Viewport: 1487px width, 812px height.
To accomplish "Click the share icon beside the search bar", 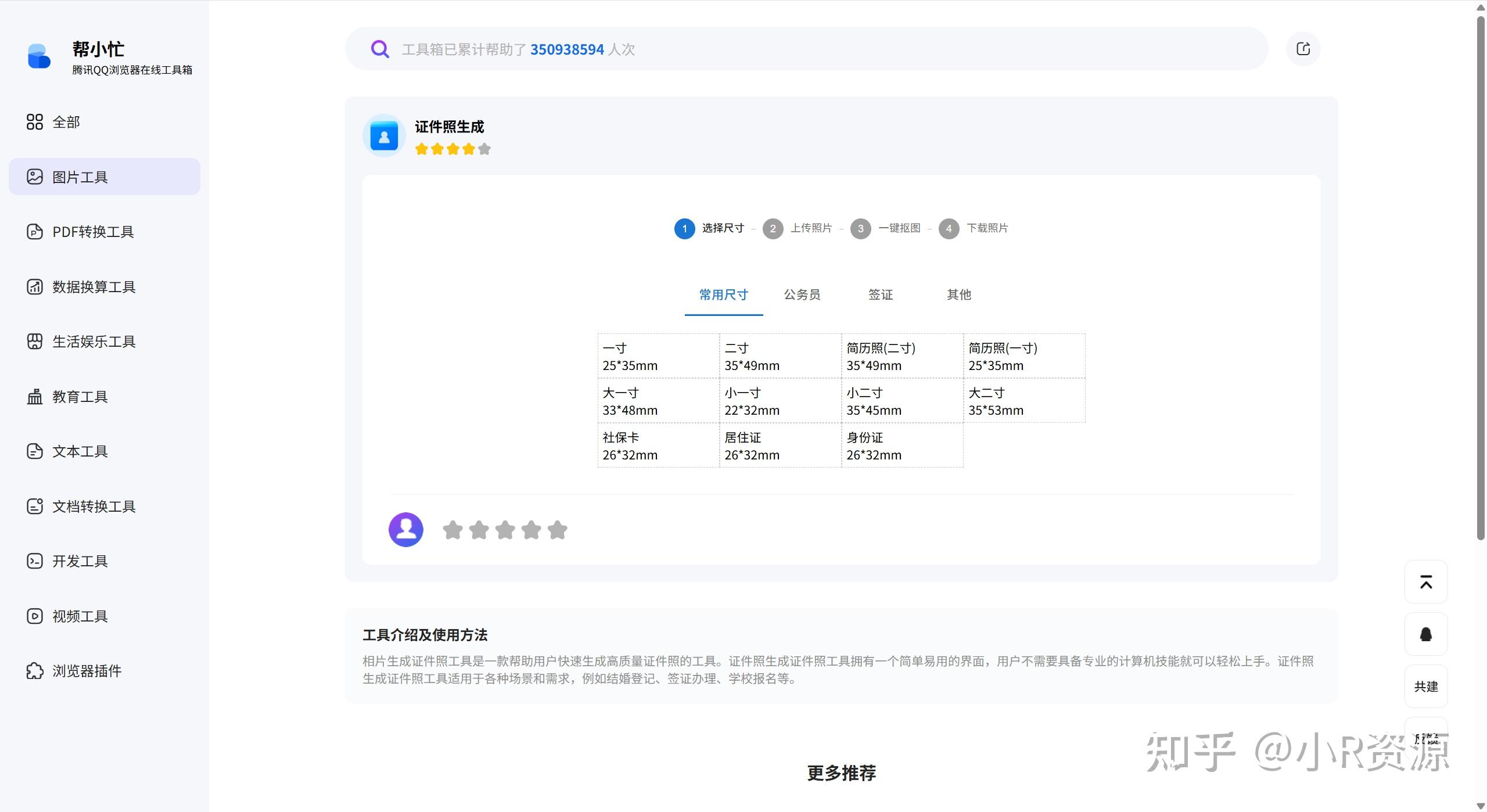I will [1303, 49].
